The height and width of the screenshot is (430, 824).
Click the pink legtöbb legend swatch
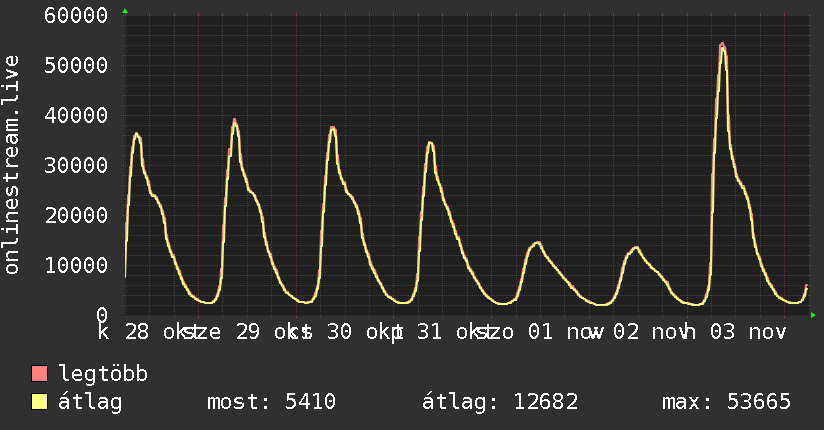coord(39,373)
